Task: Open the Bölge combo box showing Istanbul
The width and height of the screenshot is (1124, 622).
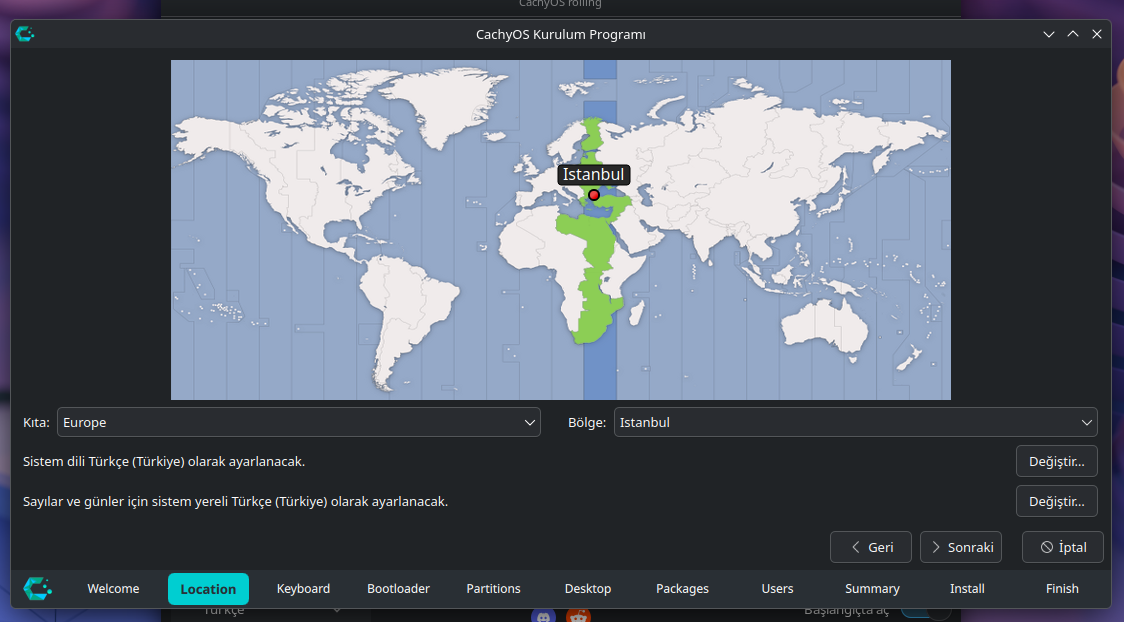Action: tap(855, 422)
